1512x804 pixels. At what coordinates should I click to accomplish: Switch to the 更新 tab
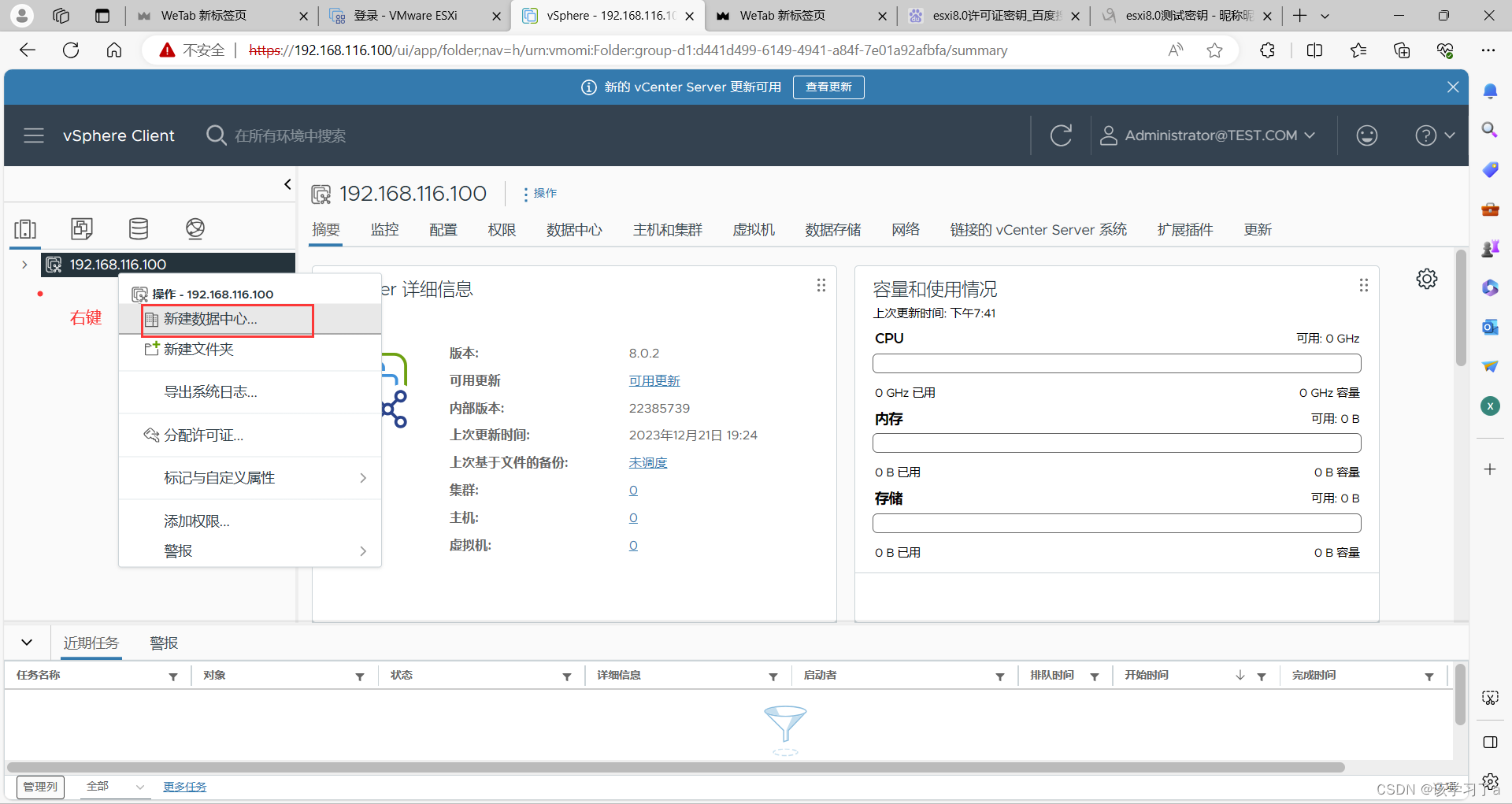click(1258, 230)
